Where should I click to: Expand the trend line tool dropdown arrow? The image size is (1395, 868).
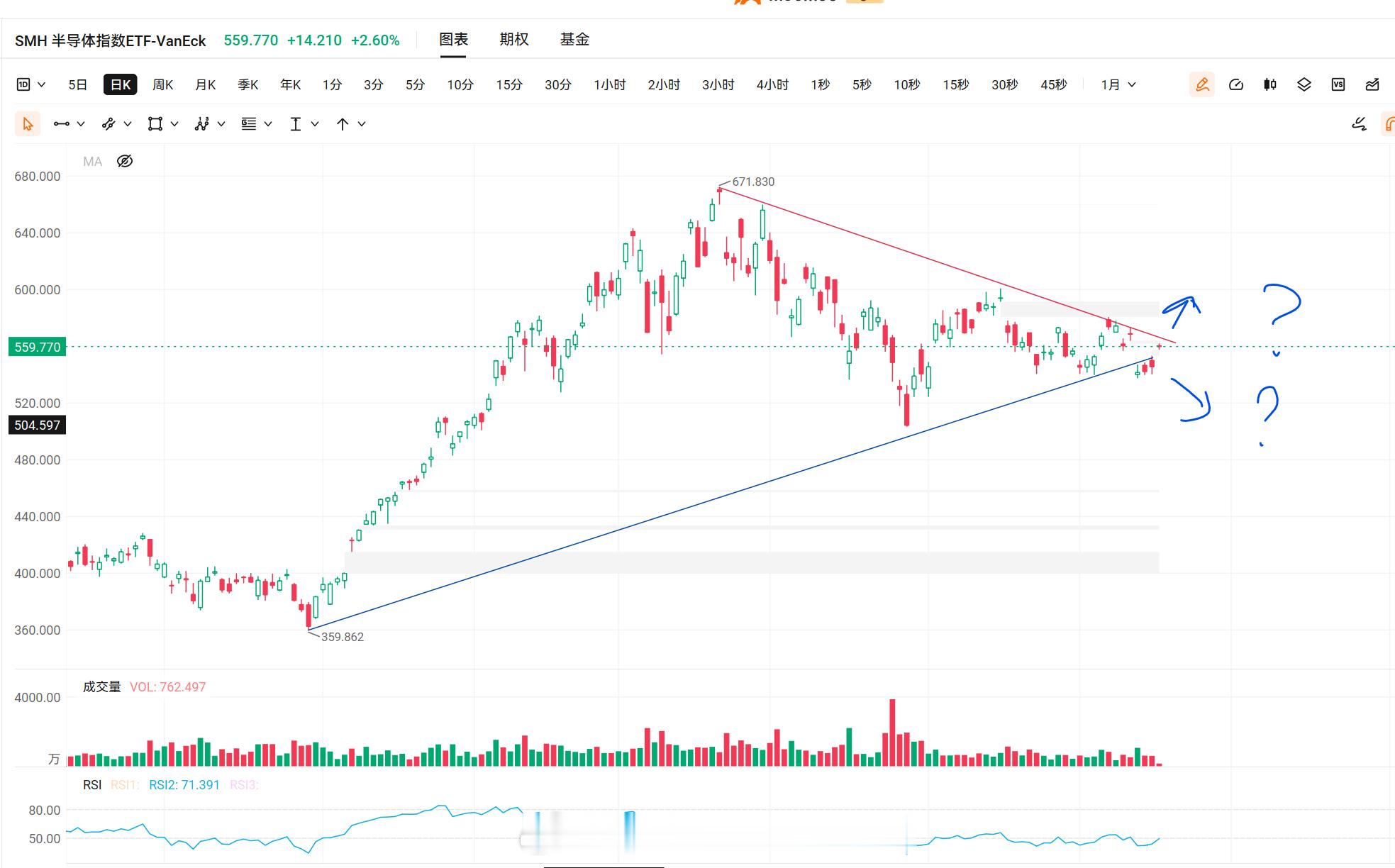[x=81, y=124]
